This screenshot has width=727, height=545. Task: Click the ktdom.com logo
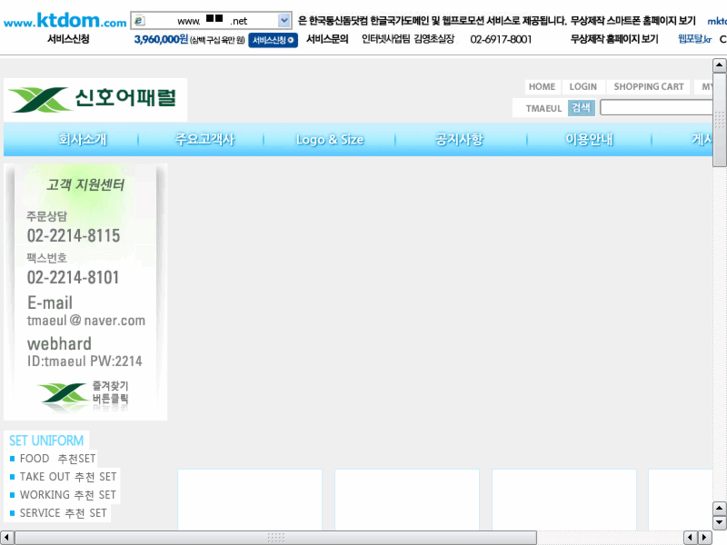pyautogui.click(x=65, y=20)
